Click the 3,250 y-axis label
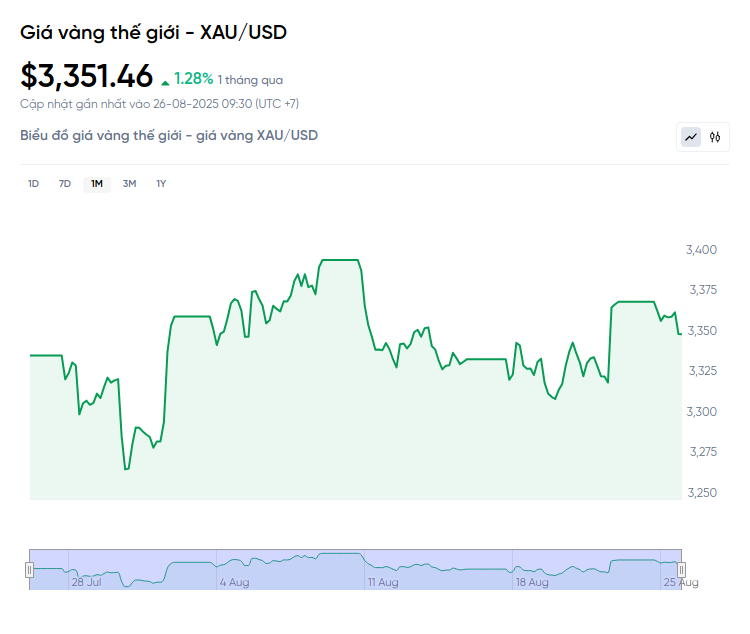The width and height of the screenshot is (750, 634). pyautogui.click(x=701, y=493)
